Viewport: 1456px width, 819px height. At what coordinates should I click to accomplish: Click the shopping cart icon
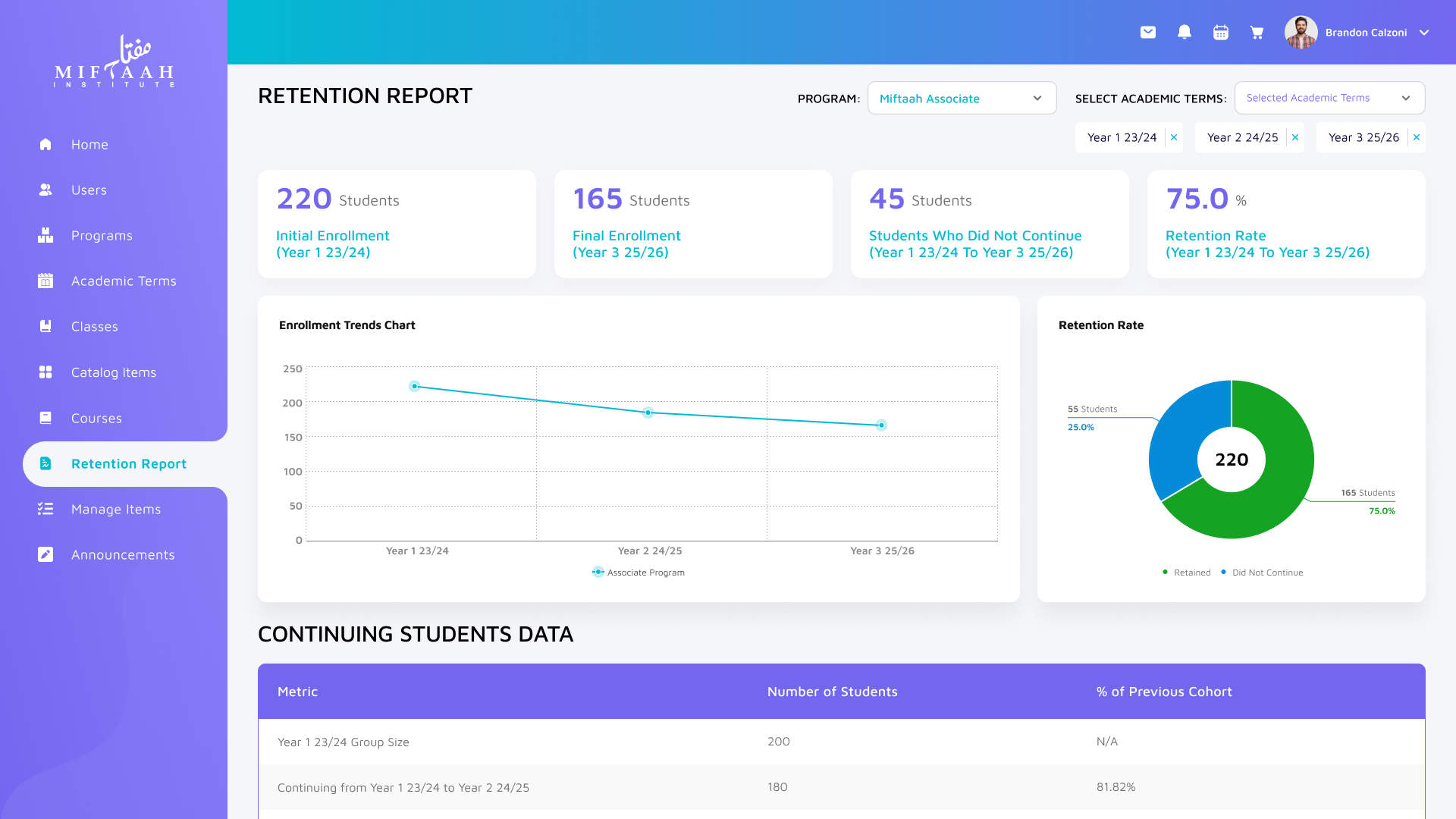coord(1257,33)
